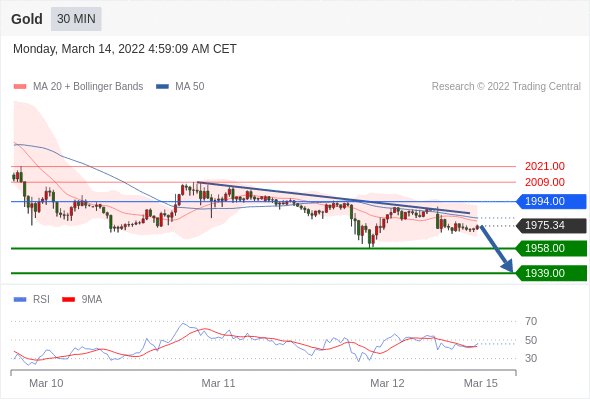Click the 30 MIN timeframe button
Viewport: 590px width, 400px height.
(x=76, y=19)
